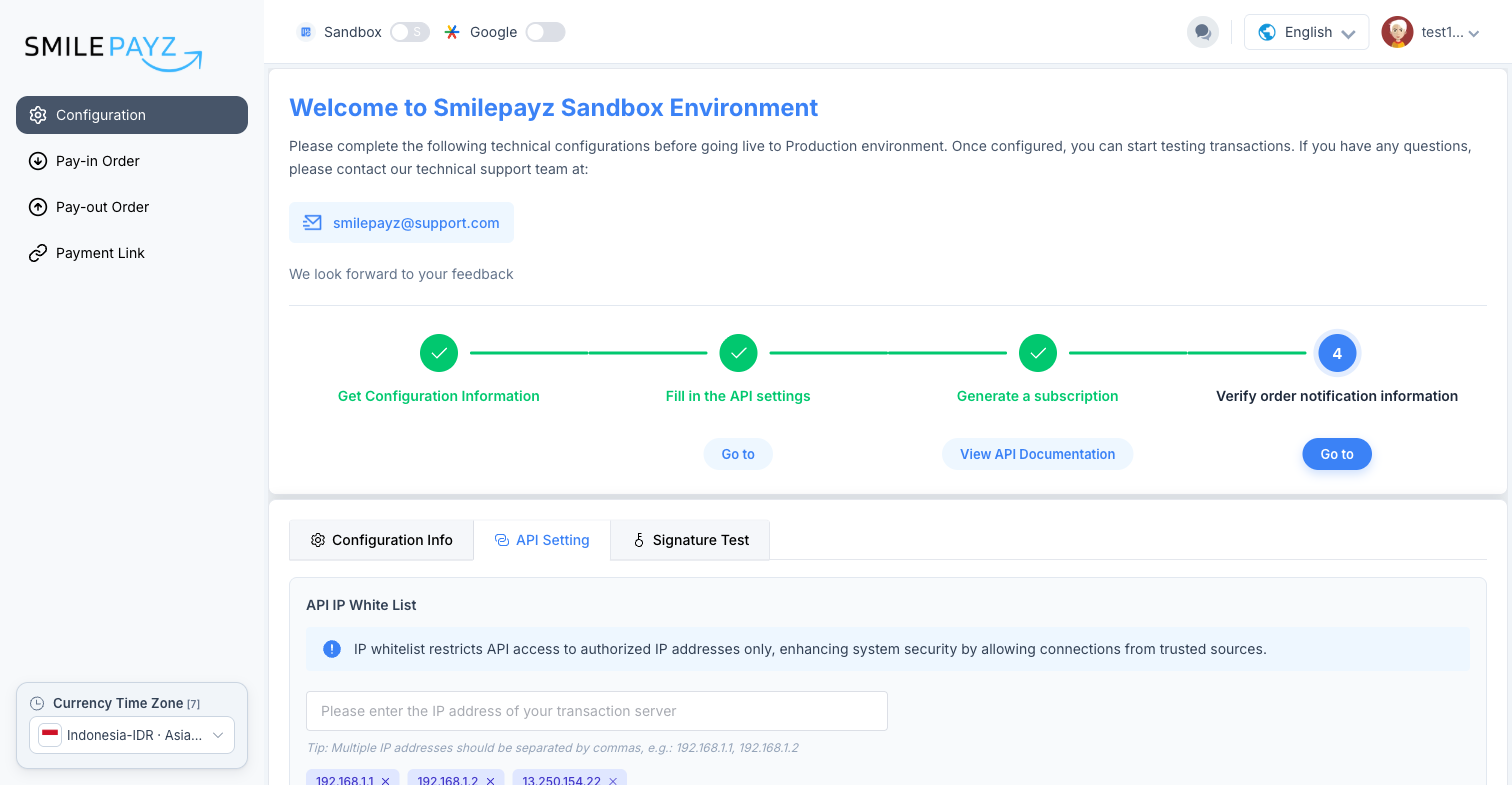Click the API IP White List heading
Screen dimensions: 1512x785
tap(362, 605)
